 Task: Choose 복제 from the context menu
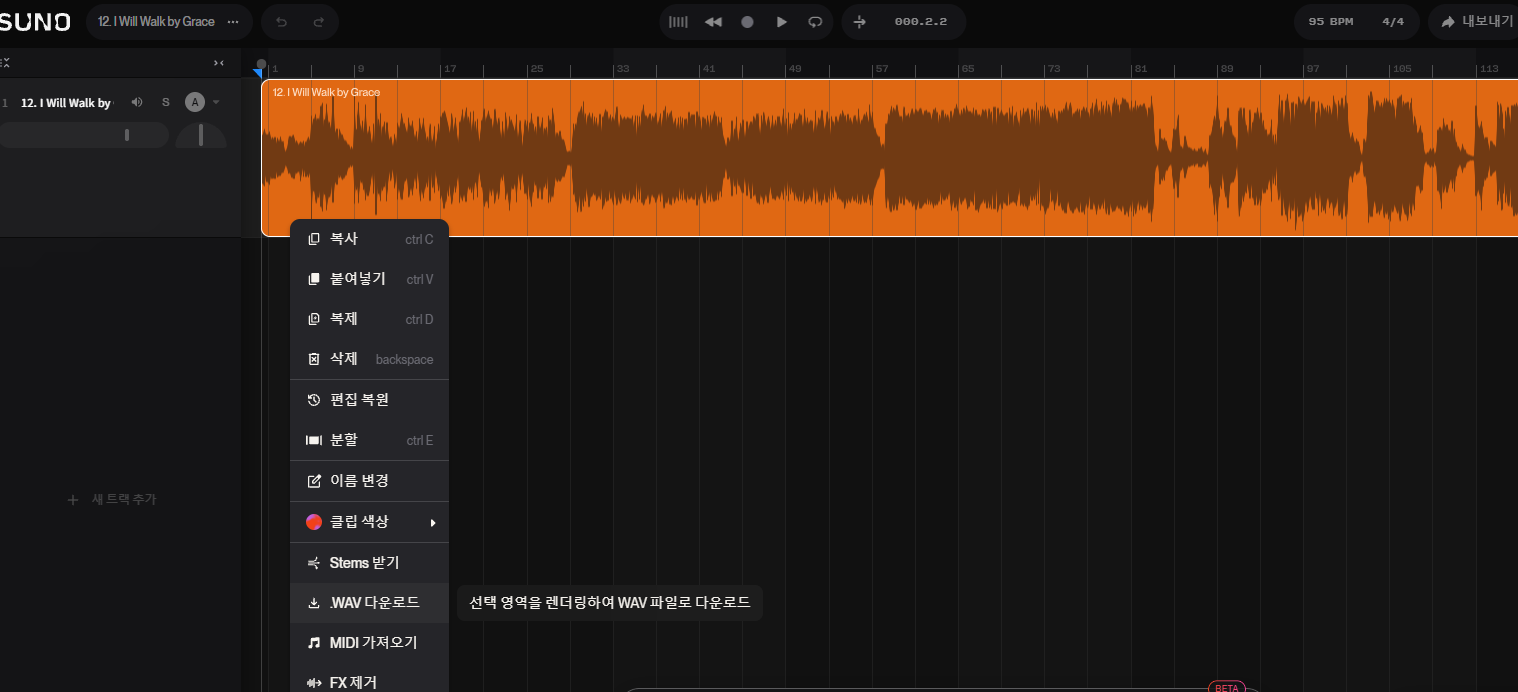369,319
